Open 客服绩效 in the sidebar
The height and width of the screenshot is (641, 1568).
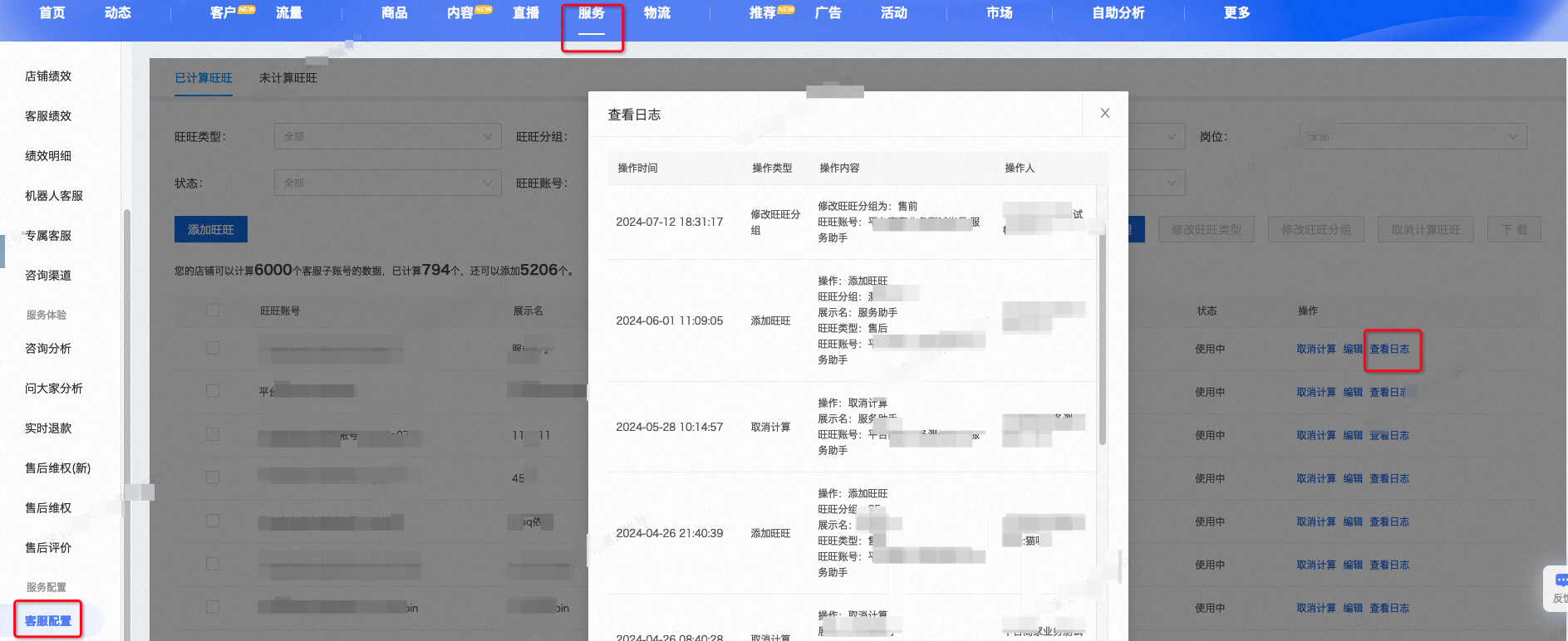point(48,116)
